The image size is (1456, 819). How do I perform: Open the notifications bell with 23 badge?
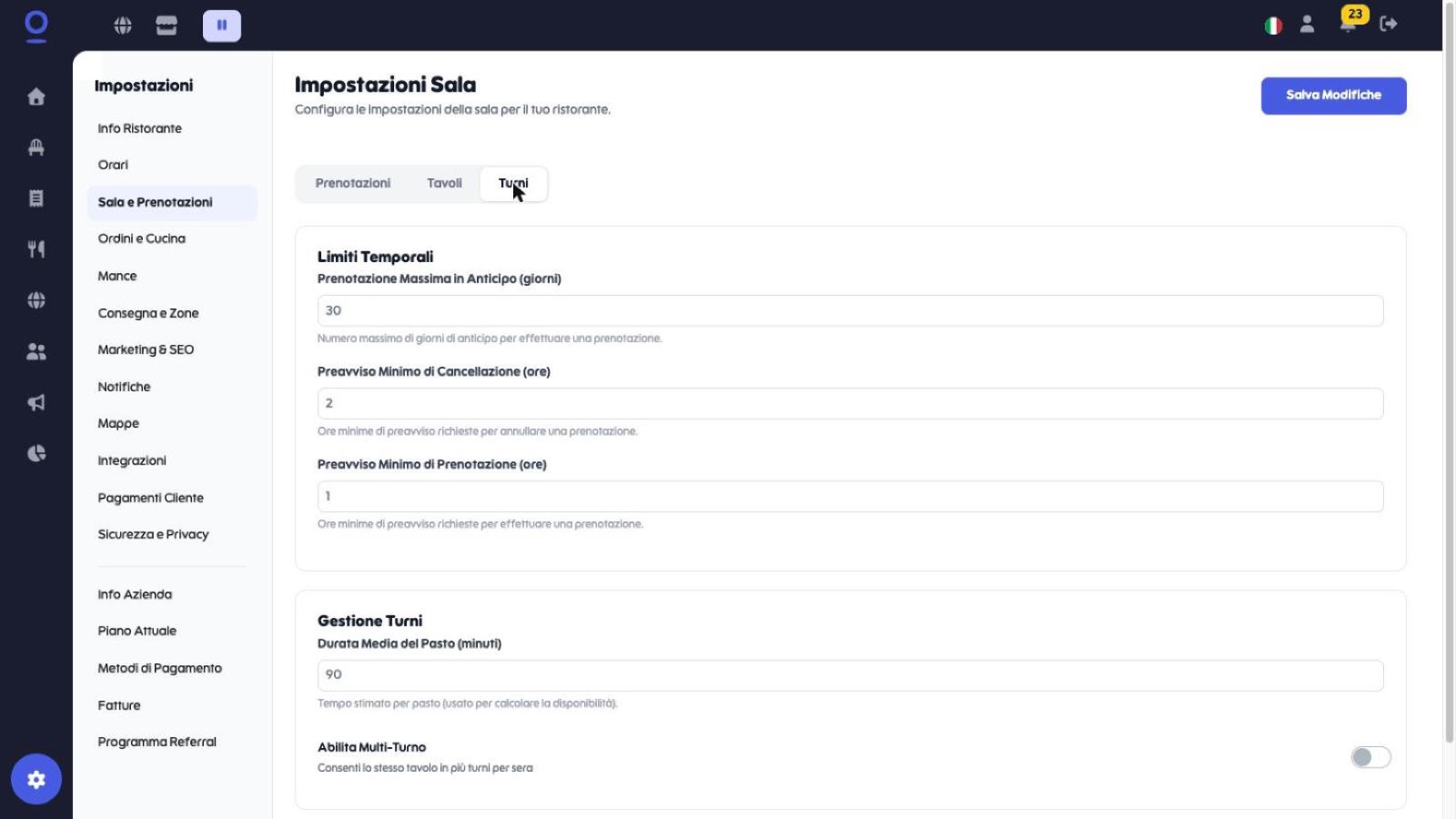tap(1349, 22)
